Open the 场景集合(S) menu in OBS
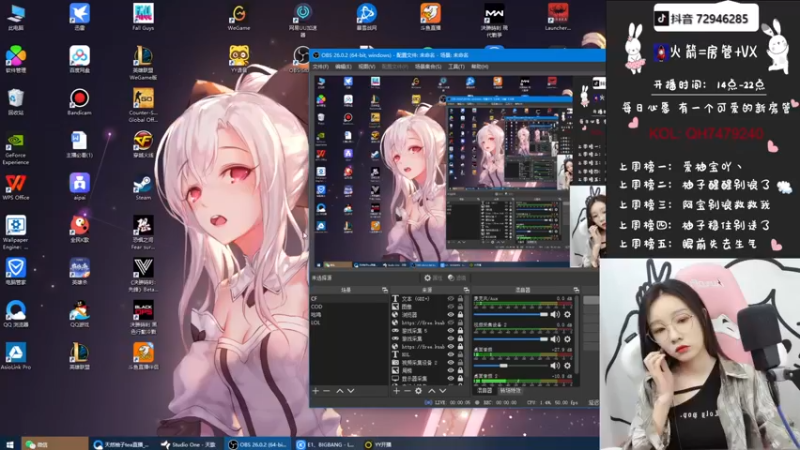This screenshot has width=800, height=450. [428, 67]
